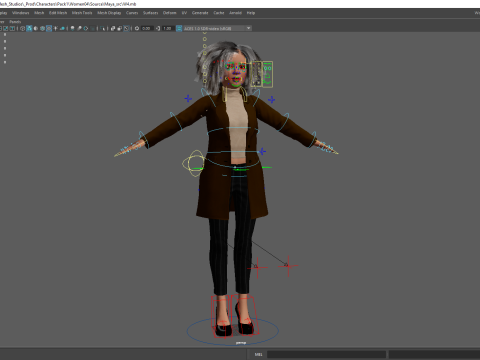Select the blue ground circle main control
This screenshot has height=360, width=480.
(233, 331)
